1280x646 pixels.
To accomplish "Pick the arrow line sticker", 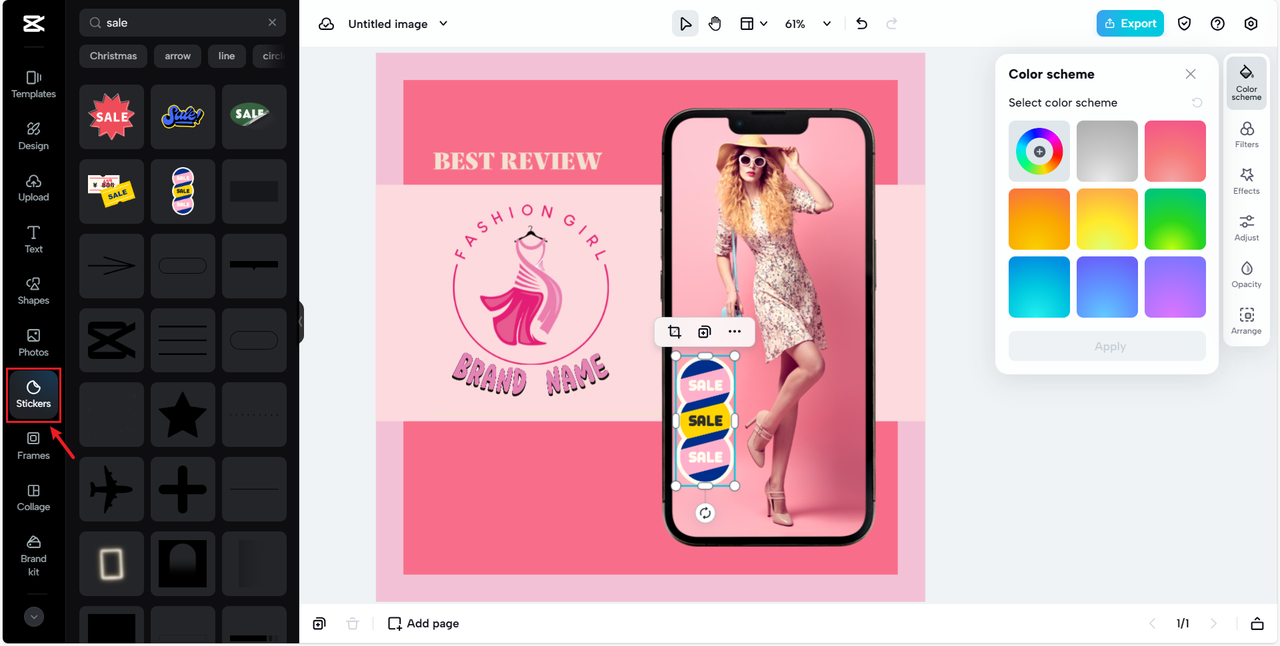I will click(x=112, y=266).
